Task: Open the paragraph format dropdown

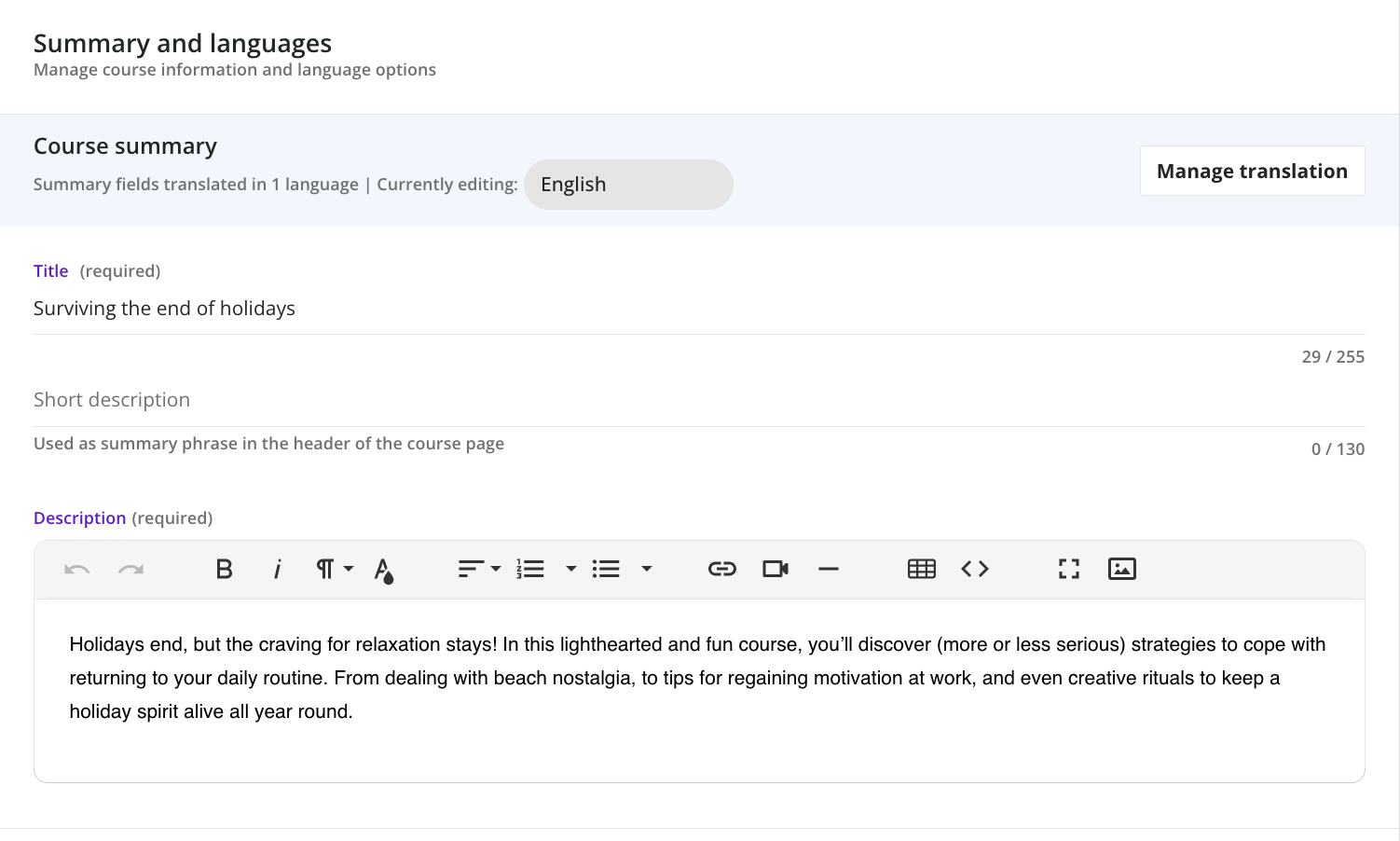Action: 334,570
